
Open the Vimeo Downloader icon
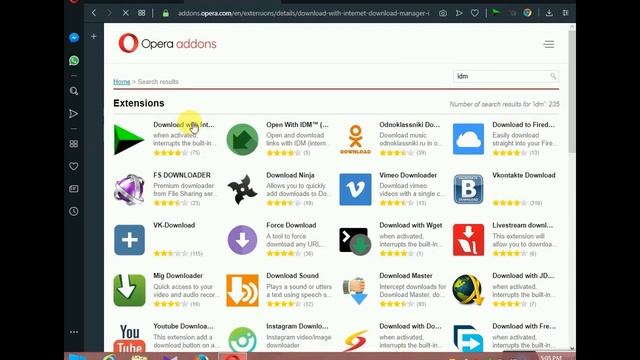[356, 189]
